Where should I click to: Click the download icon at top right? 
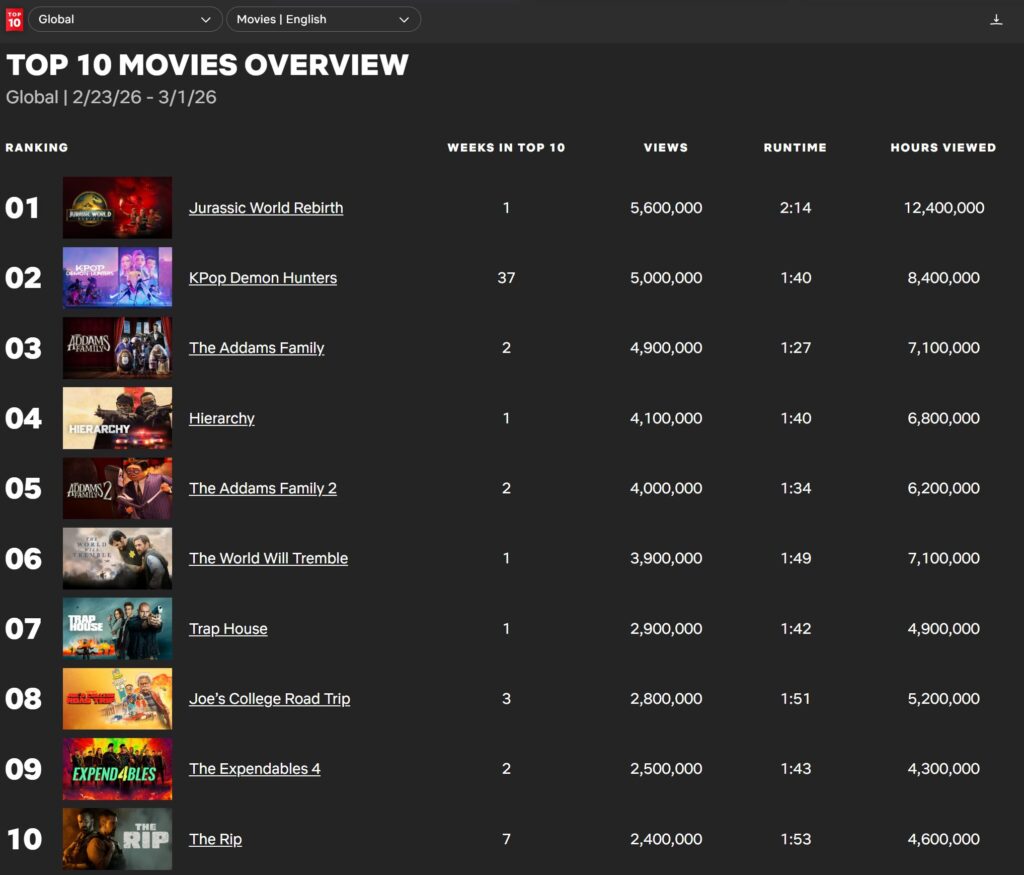coord(996,19)
